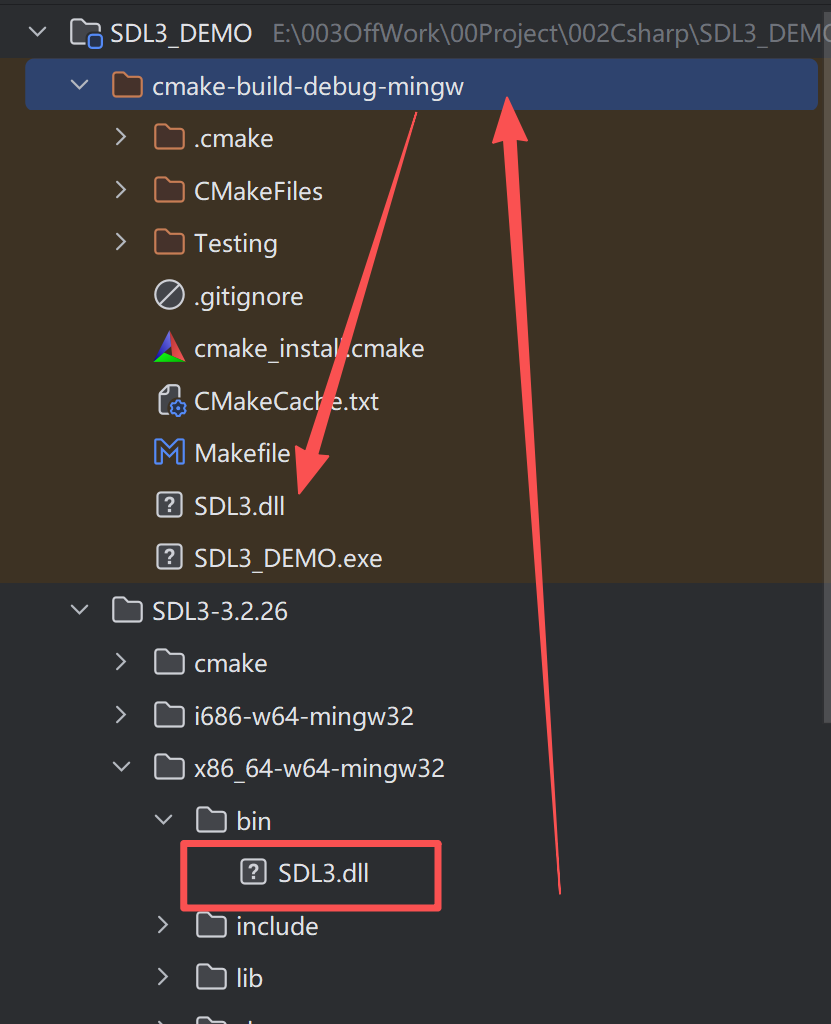Image resolution: width=831 pixels, height=1024 pixels.
Task: Expand the cmake folder under SDL3-3.2.26
Action: tap(121, 662)
